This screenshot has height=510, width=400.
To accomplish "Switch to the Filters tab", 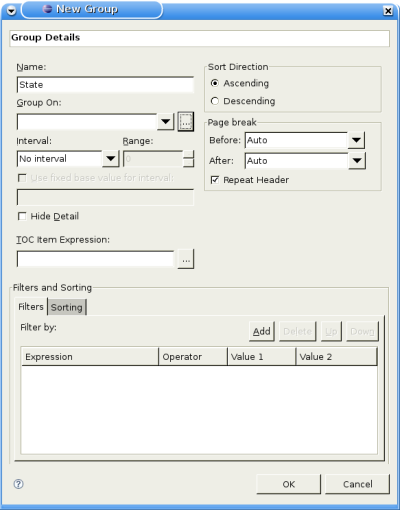I will tap(31, 307).
